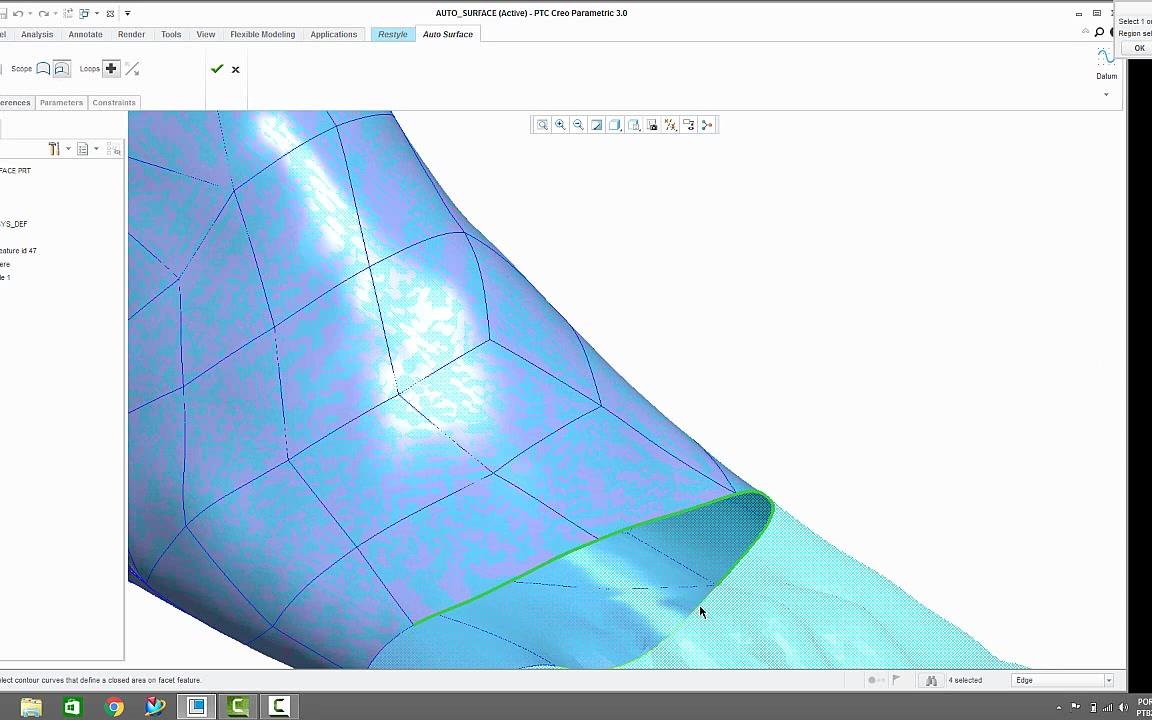Open the Constraints panel tab
This screenshot has height=720, width=1152.
[x=114, y=102]
